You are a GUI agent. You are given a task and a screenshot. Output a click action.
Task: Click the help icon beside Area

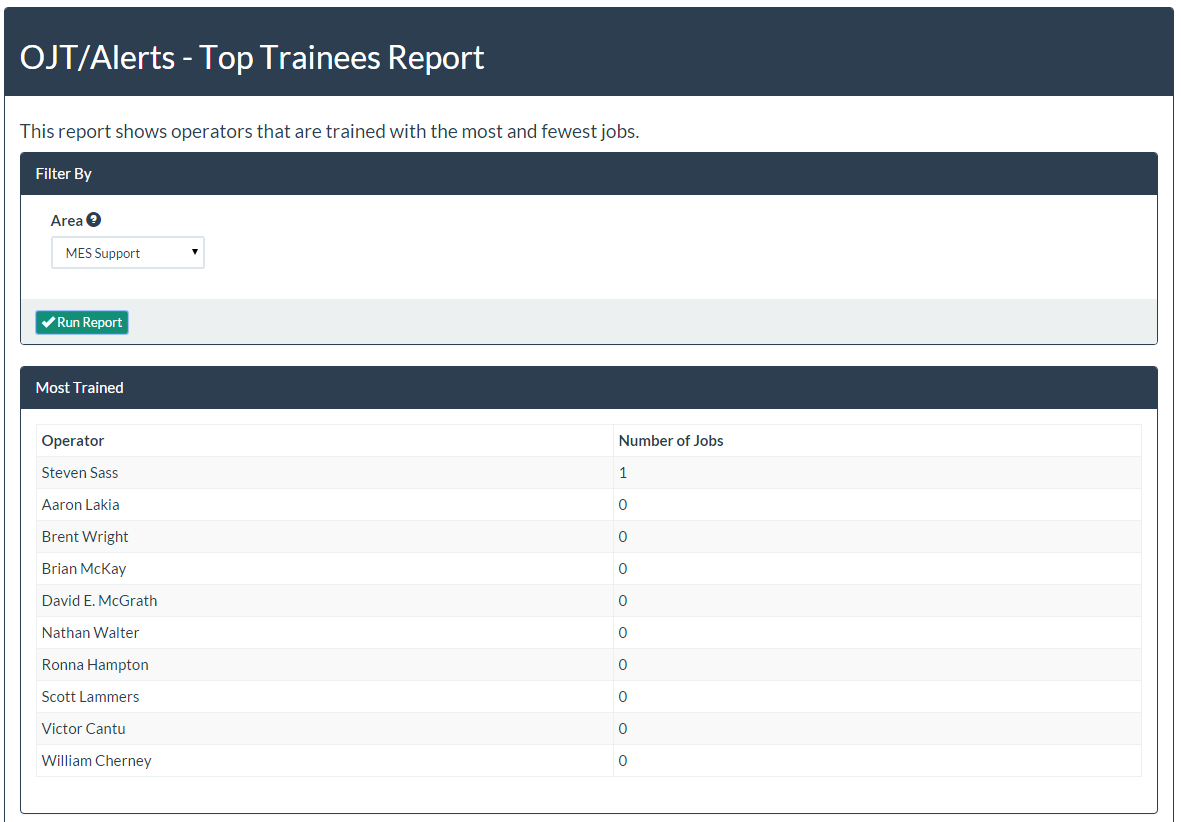[94, 220]
